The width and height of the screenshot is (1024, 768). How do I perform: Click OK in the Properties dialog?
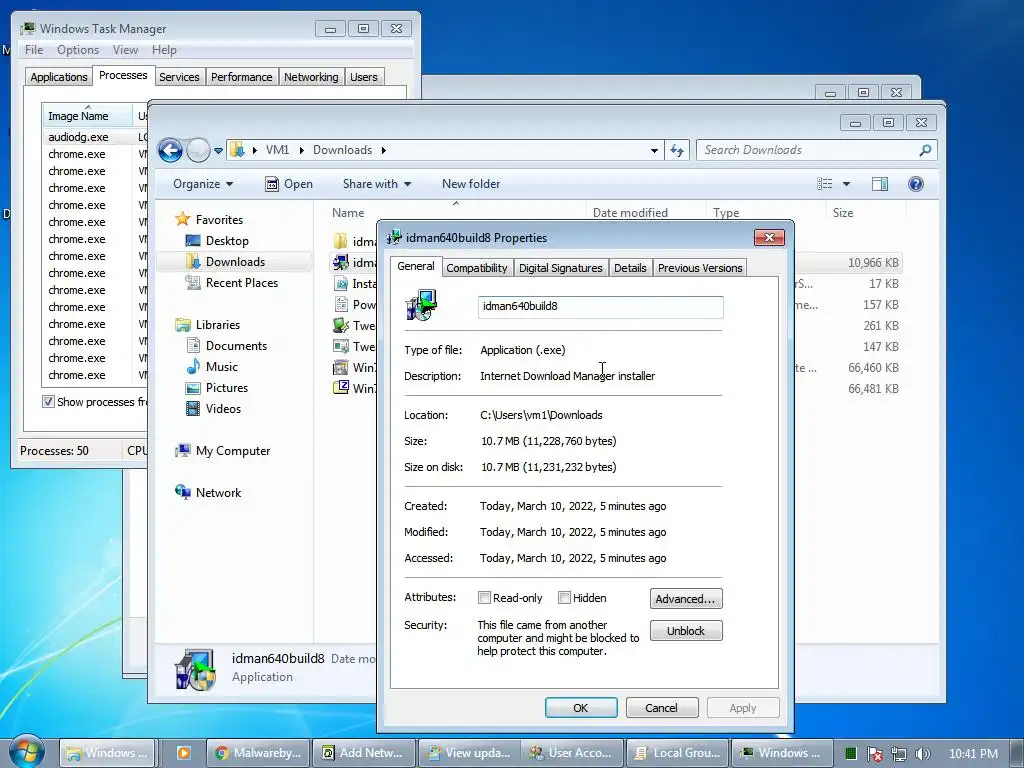[x=581, y=708]
